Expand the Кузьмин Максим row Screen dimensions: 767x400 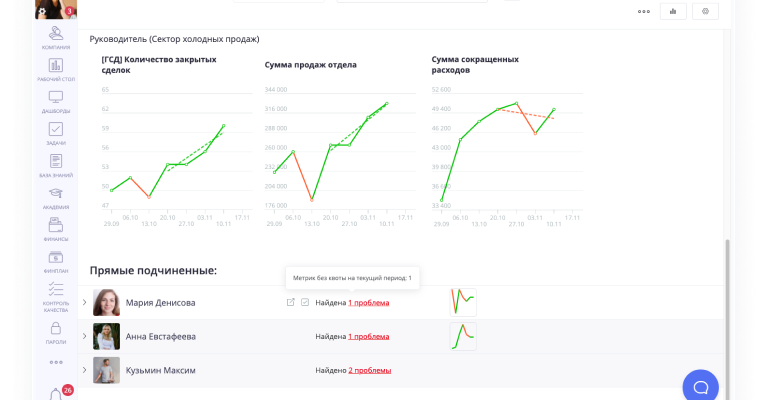pos(84,370)
